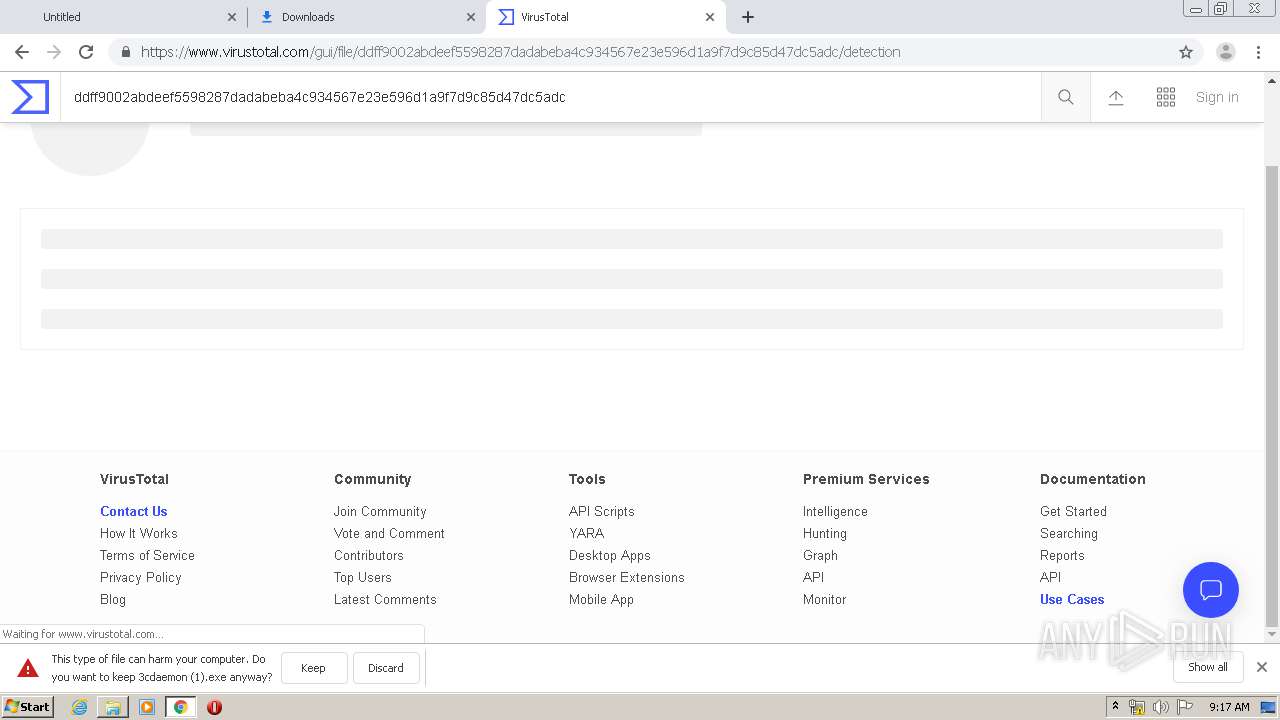
Task: Open Internet Explorer from the taskbar
Action: 79,707
